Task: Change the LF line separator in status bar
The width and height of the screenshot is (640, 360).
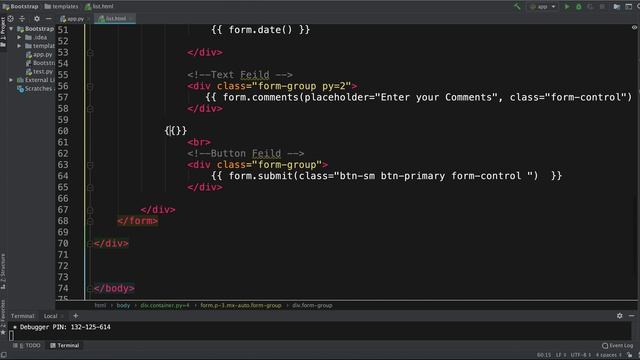Action: pyautogui.click(x=560, y=355)
